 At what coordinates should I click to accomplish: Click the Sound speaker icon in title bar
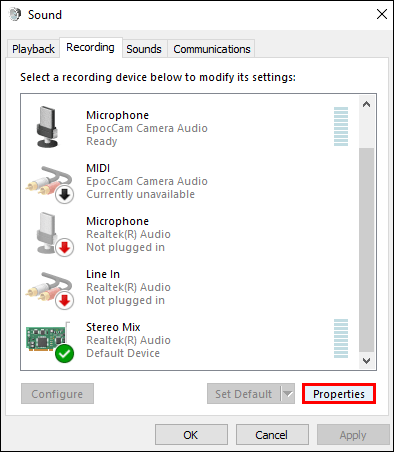(x=15, y=14)
